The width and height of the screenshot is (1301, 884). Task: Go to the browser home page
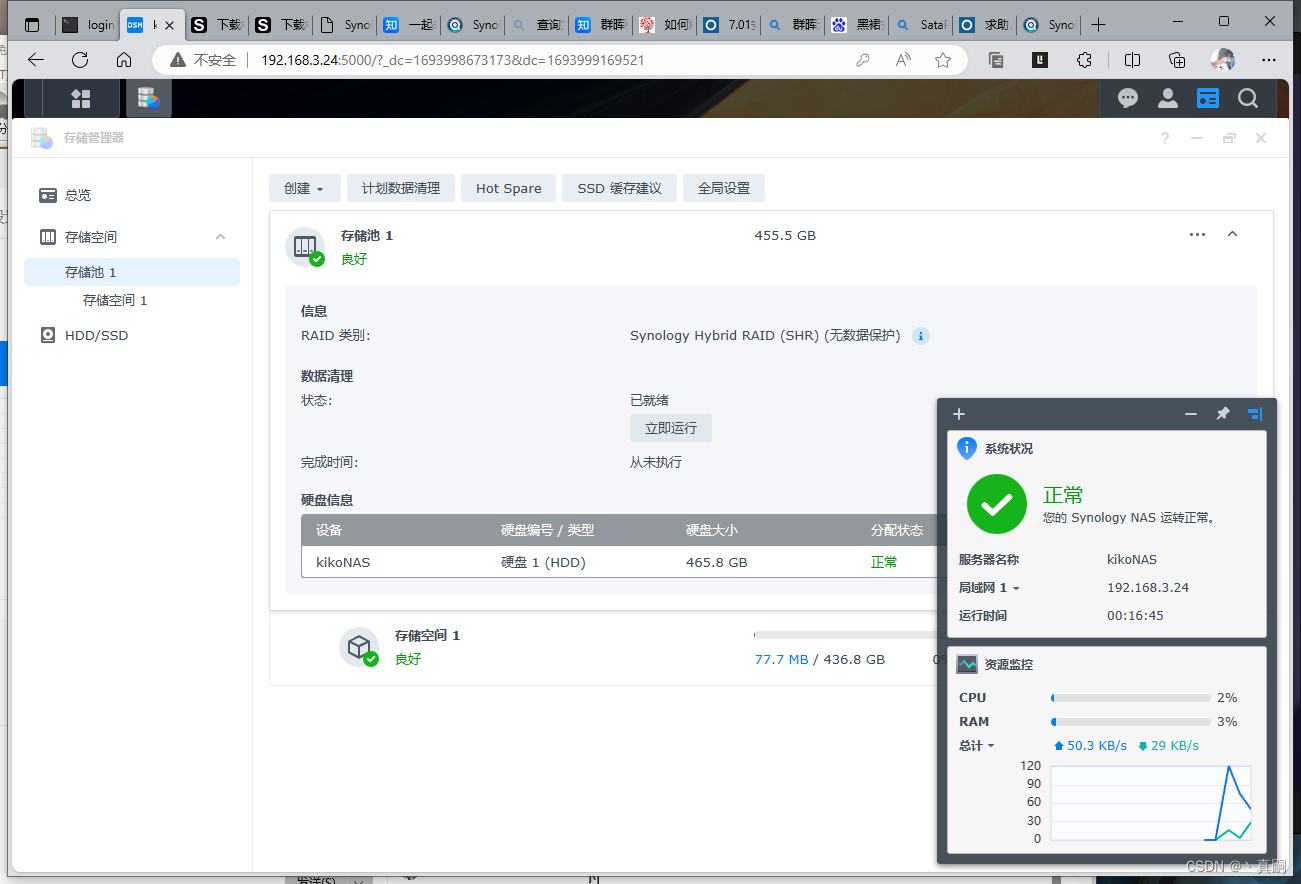[124, 60]
